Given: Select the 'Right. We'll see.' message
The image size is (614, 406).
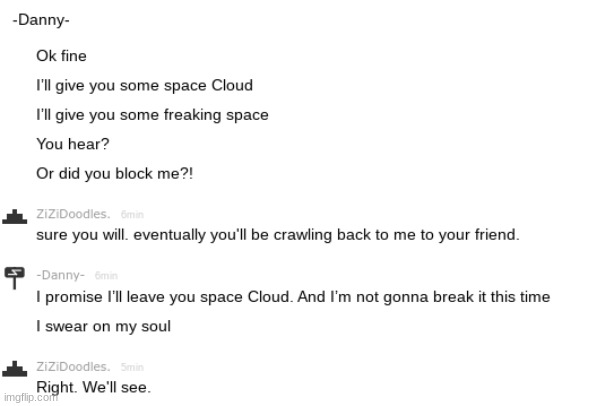Looking at the screenshot, I should click(94, 387).
